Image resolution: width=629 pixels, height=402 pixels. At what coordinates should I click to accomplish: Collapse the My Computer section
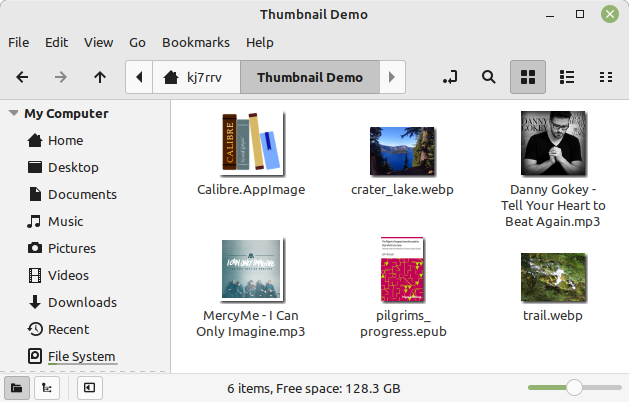point(14,113)
